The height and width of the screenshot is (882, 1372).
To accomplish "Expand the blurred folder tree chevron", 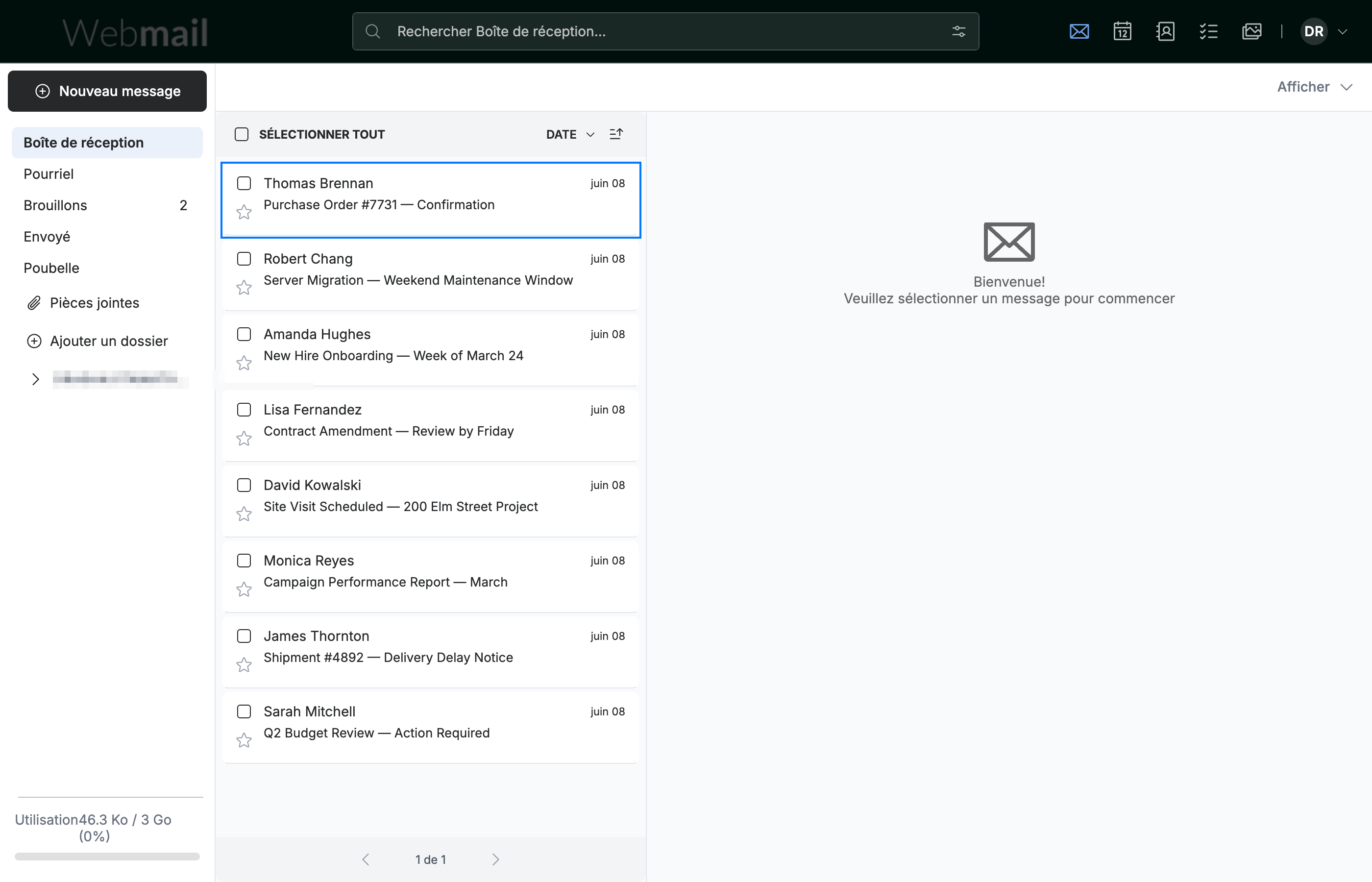I will click(35, 379).
